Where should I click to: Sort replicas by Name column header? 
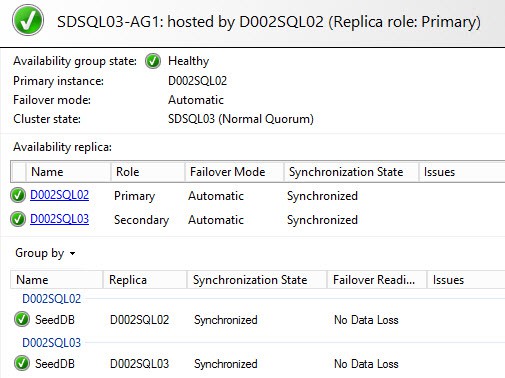[68, 172]
